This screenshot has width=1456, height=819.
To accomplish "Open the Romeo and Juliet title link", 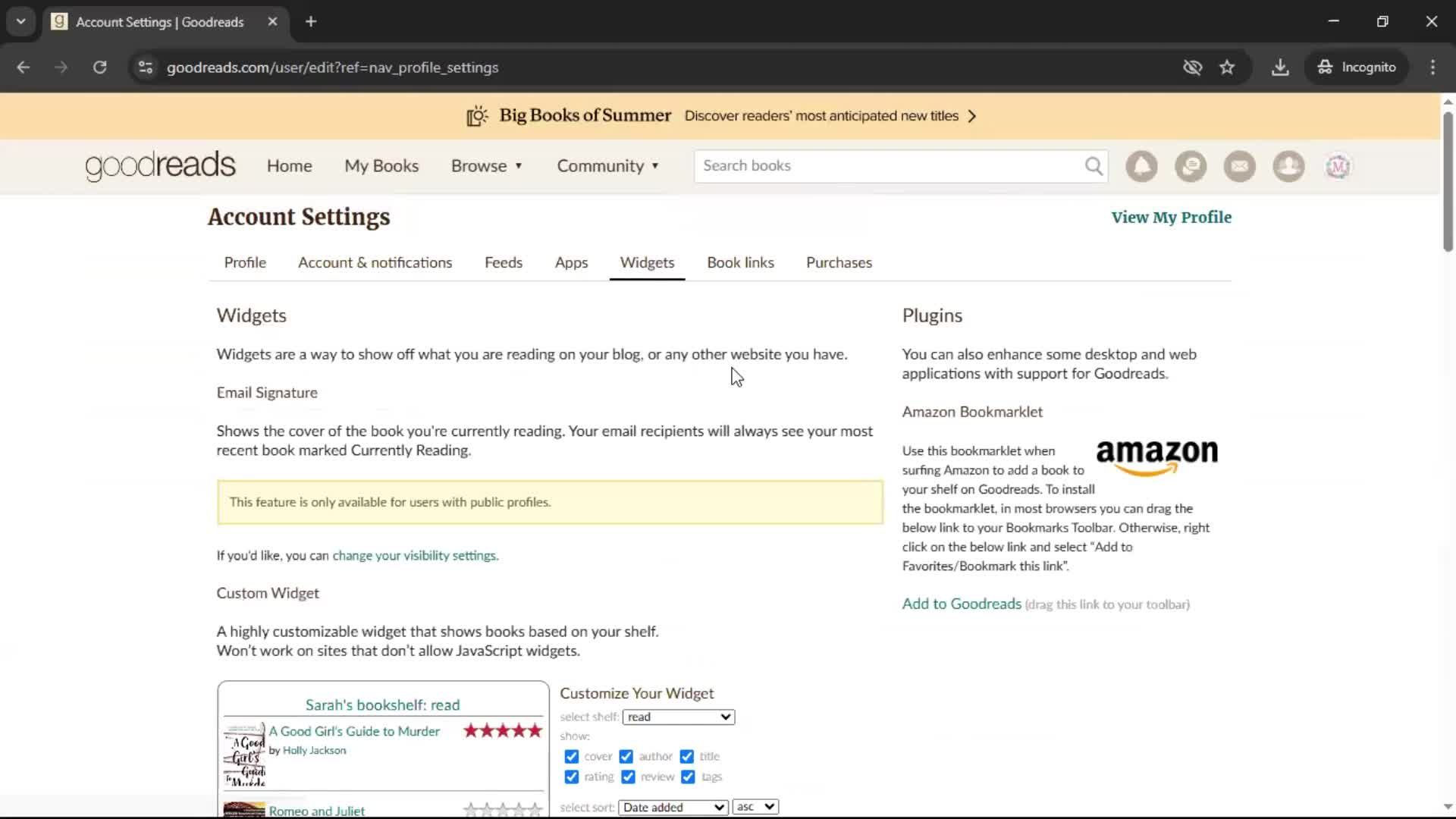I will coord(316,811).
